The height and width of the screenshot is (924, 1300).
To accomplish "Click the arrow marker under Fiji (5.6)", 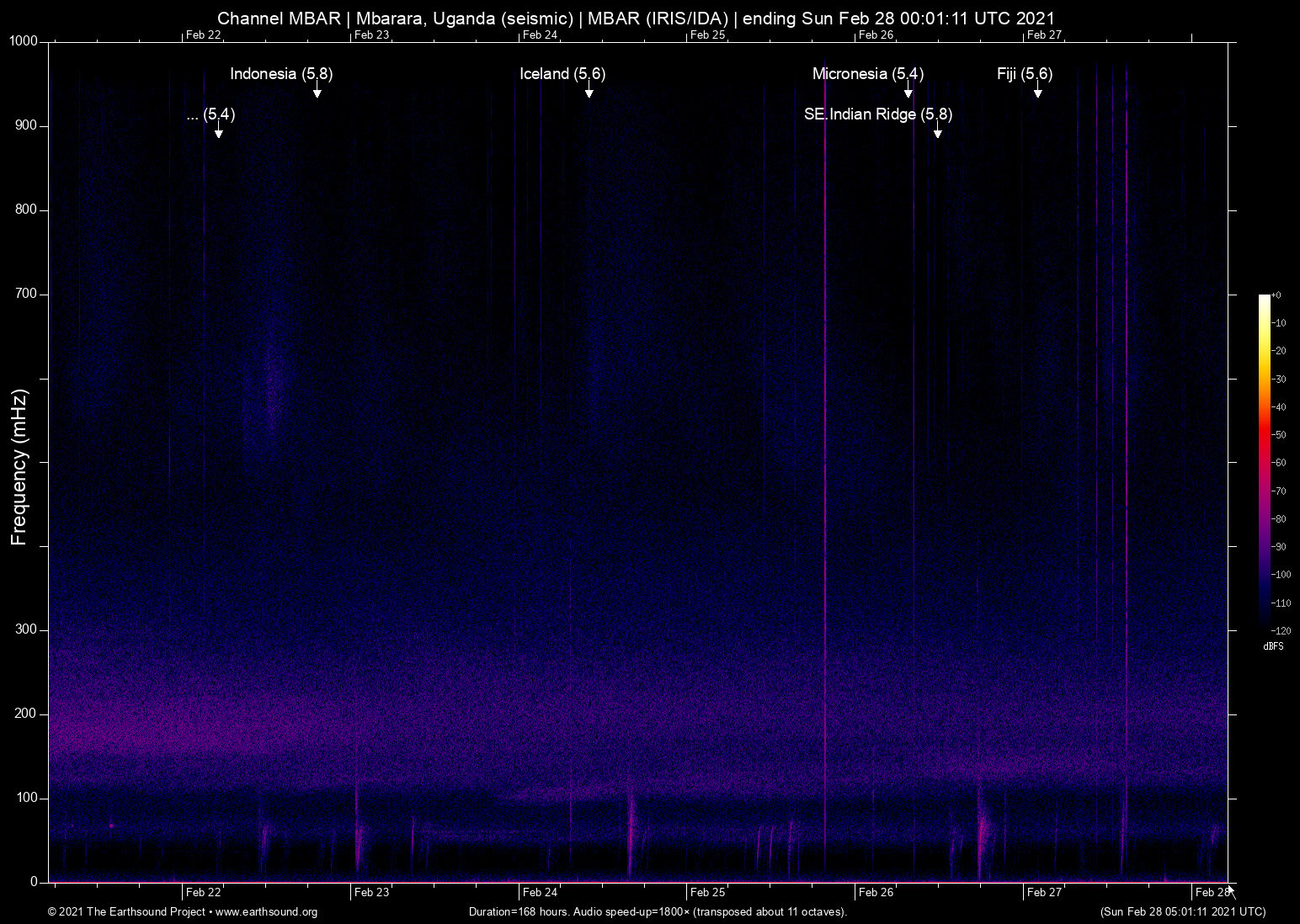I will [1038, 93].
